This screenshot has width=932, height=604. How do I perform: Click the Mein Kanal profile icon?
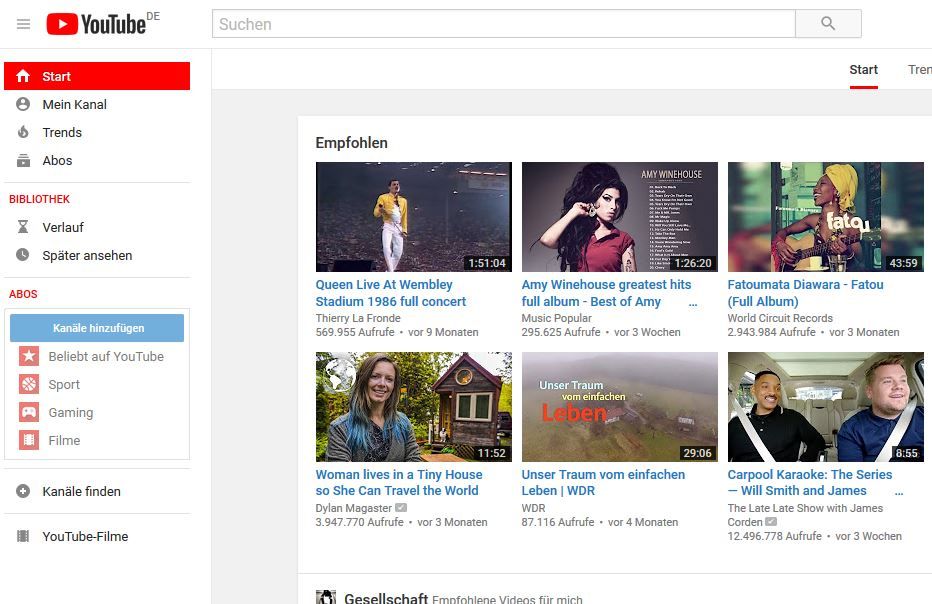tap(23, 104)
